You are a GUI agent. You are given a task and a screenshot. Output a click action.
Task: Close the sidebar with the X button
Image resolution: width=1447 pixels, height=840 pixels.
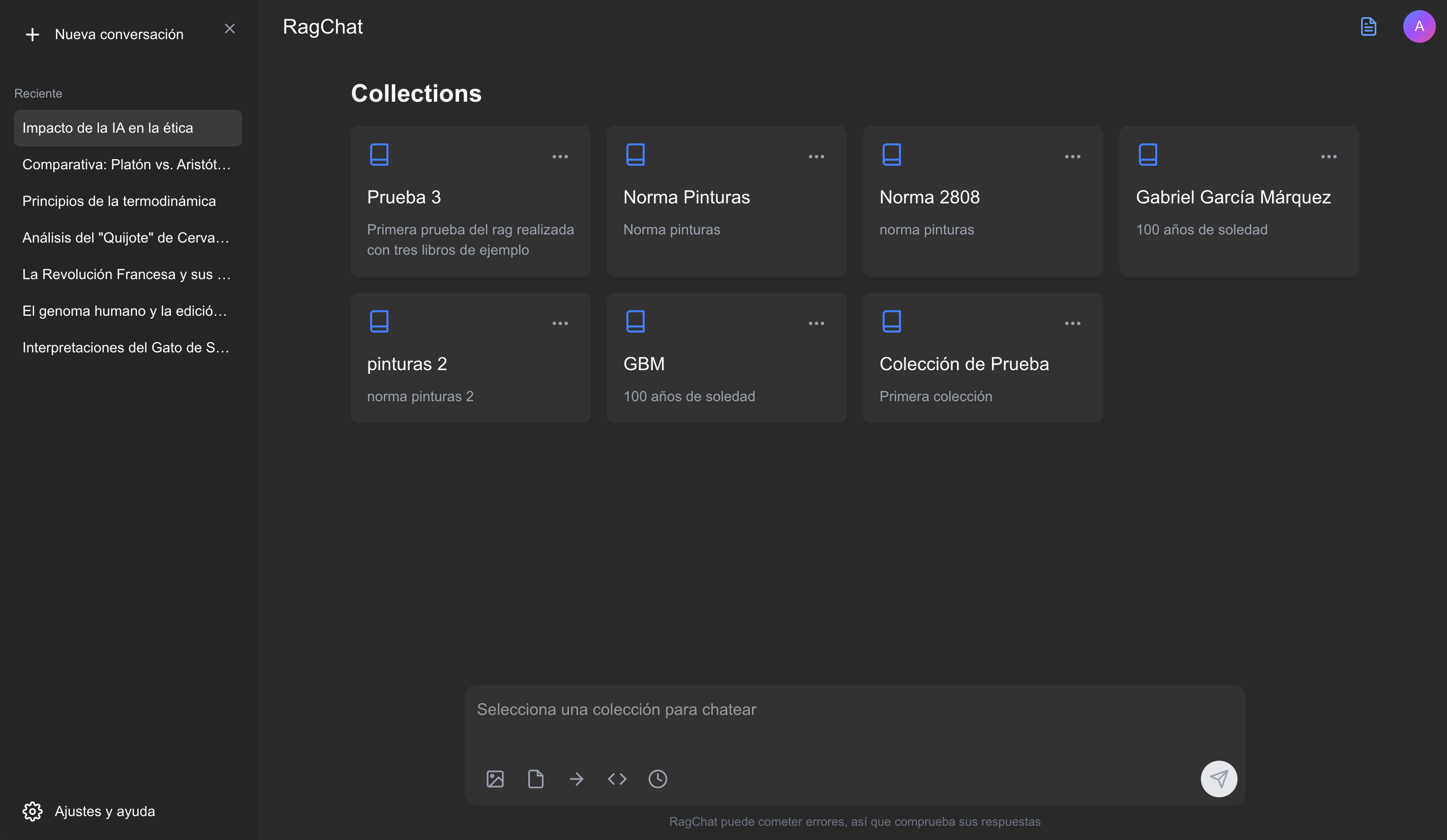(230, 28)
